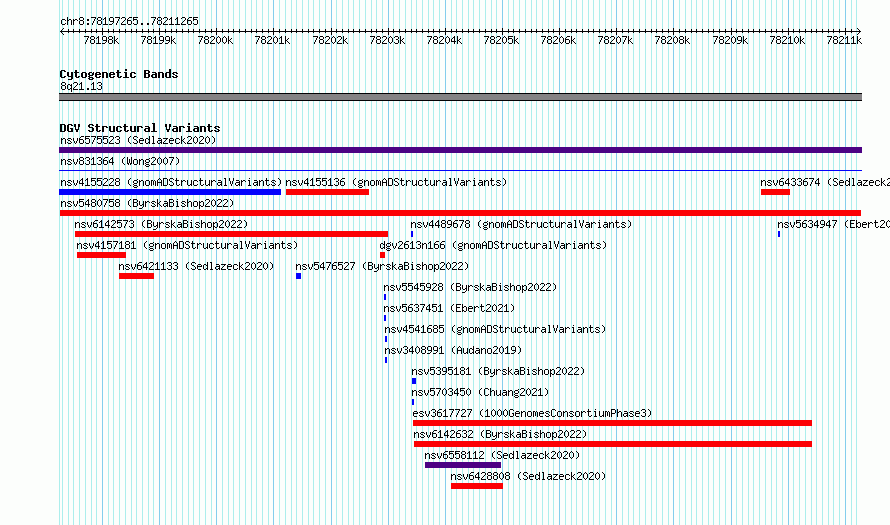
Task: Open nsv5703450 (Chuang2021) label
Action: click(x=480, y=392)
